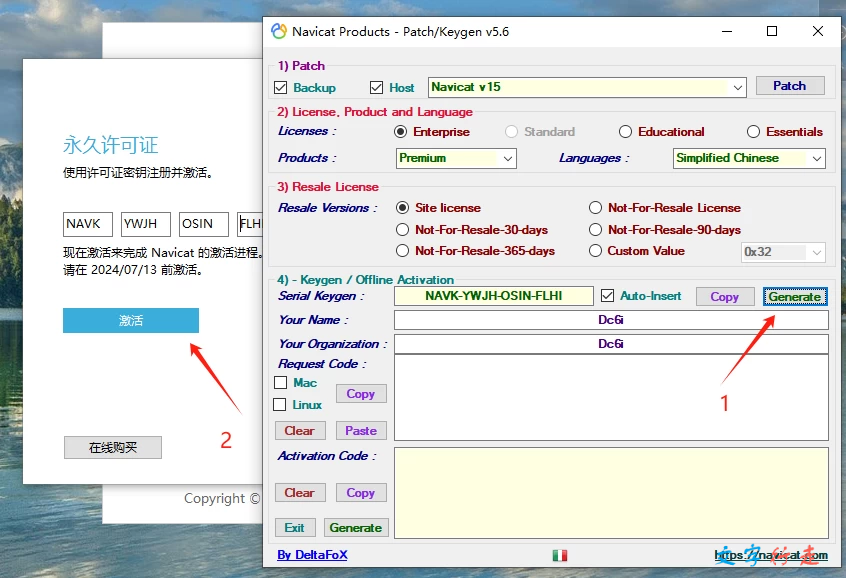Choose the Site license resale option
This screenshot has width=846, height=578.
pyautogui.click(x=402, y=208)
